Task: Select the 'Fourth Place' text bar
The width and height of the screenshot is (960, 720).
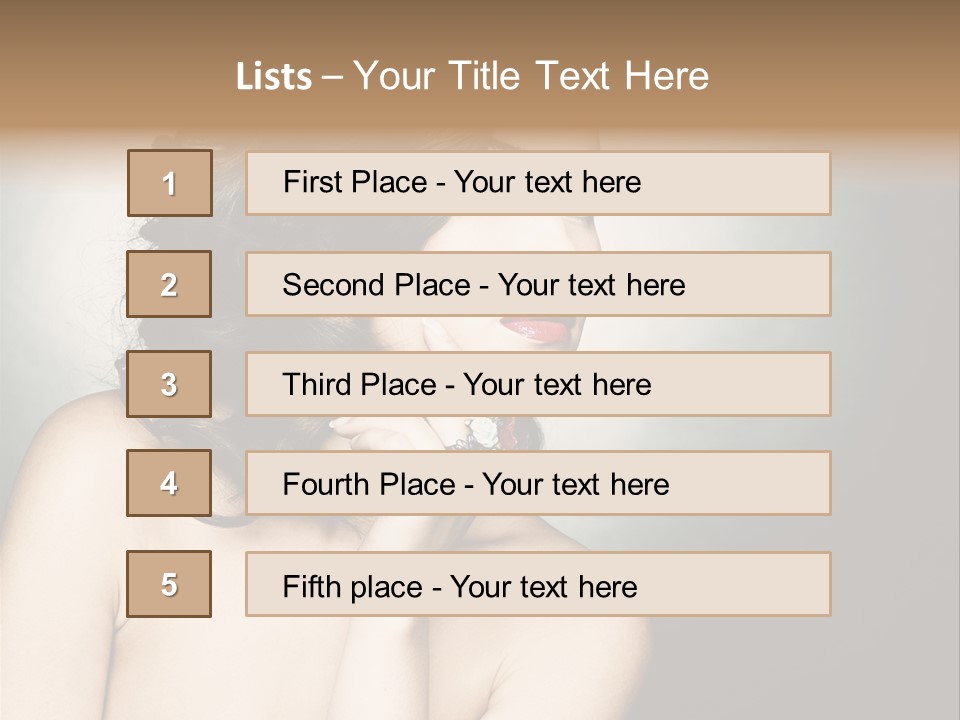Action: point(538,484)
